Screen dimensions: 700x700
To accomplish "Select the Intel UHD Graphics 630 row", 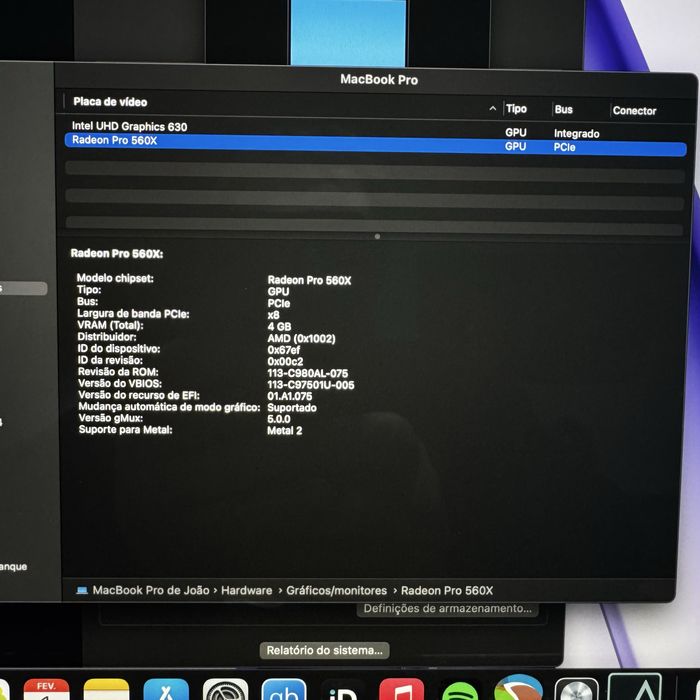I will 375,129.
